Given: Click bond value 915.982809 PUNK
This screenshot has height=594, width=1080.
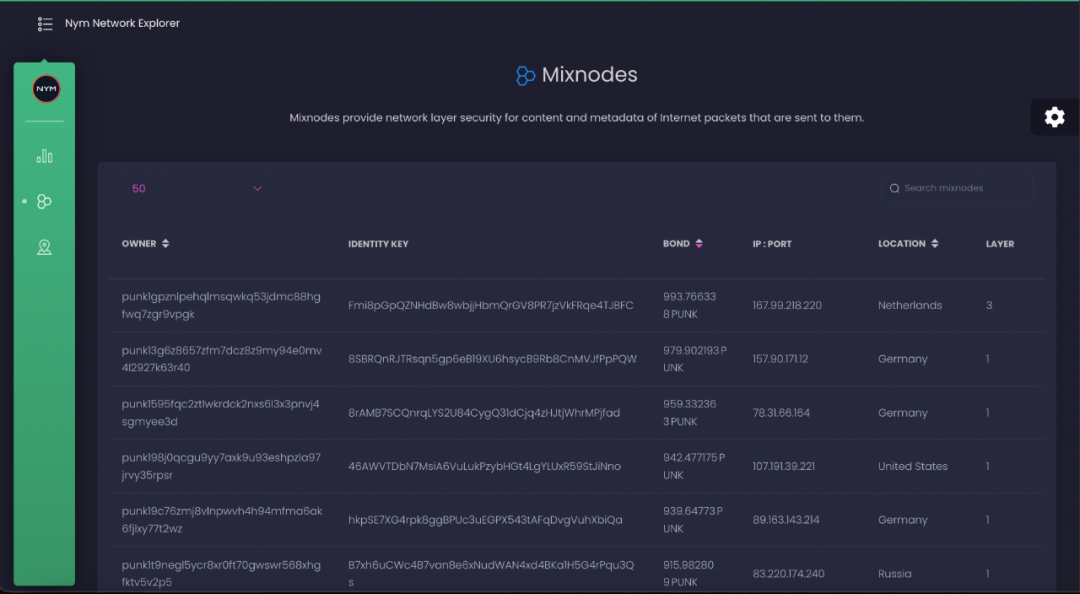Looking at the screenshot, I should click(x=689, y=573).
